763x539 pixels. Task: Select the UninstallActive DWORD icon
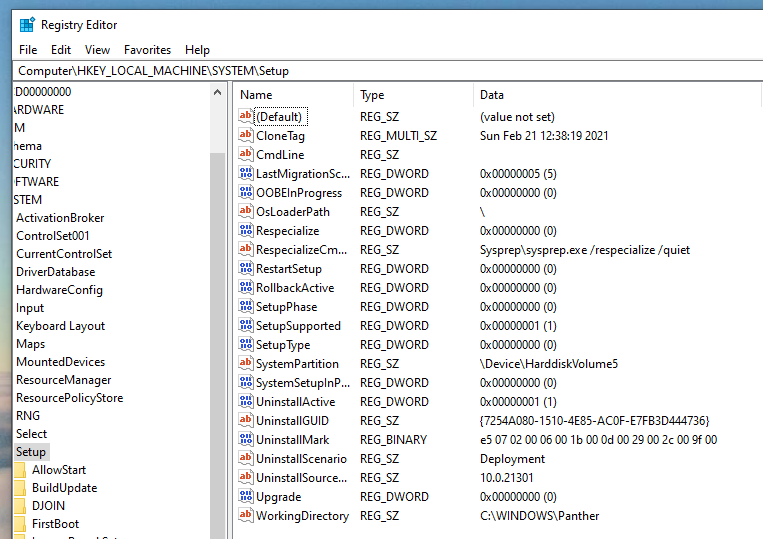(246, 400)
